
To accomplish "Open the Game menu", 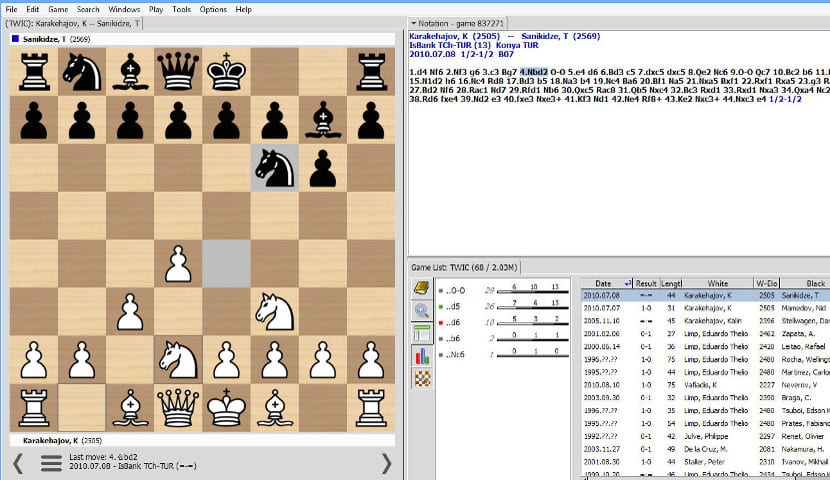I will (x=58, y=10).
